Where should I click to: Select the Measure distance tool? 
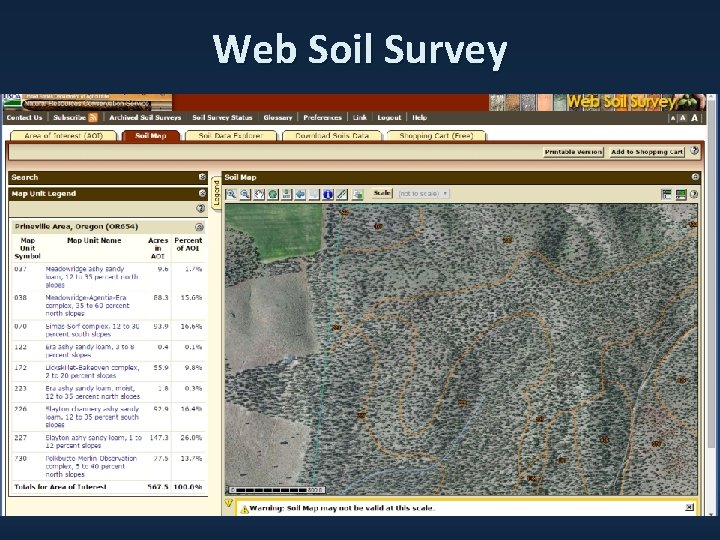click(342, 194)
